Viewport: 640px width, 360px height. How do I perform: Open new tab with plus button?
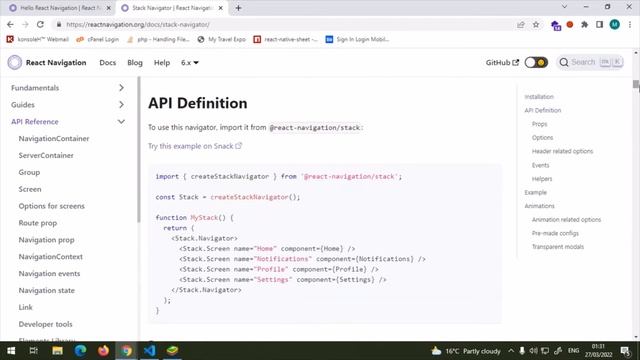click(x=238, y=8)
